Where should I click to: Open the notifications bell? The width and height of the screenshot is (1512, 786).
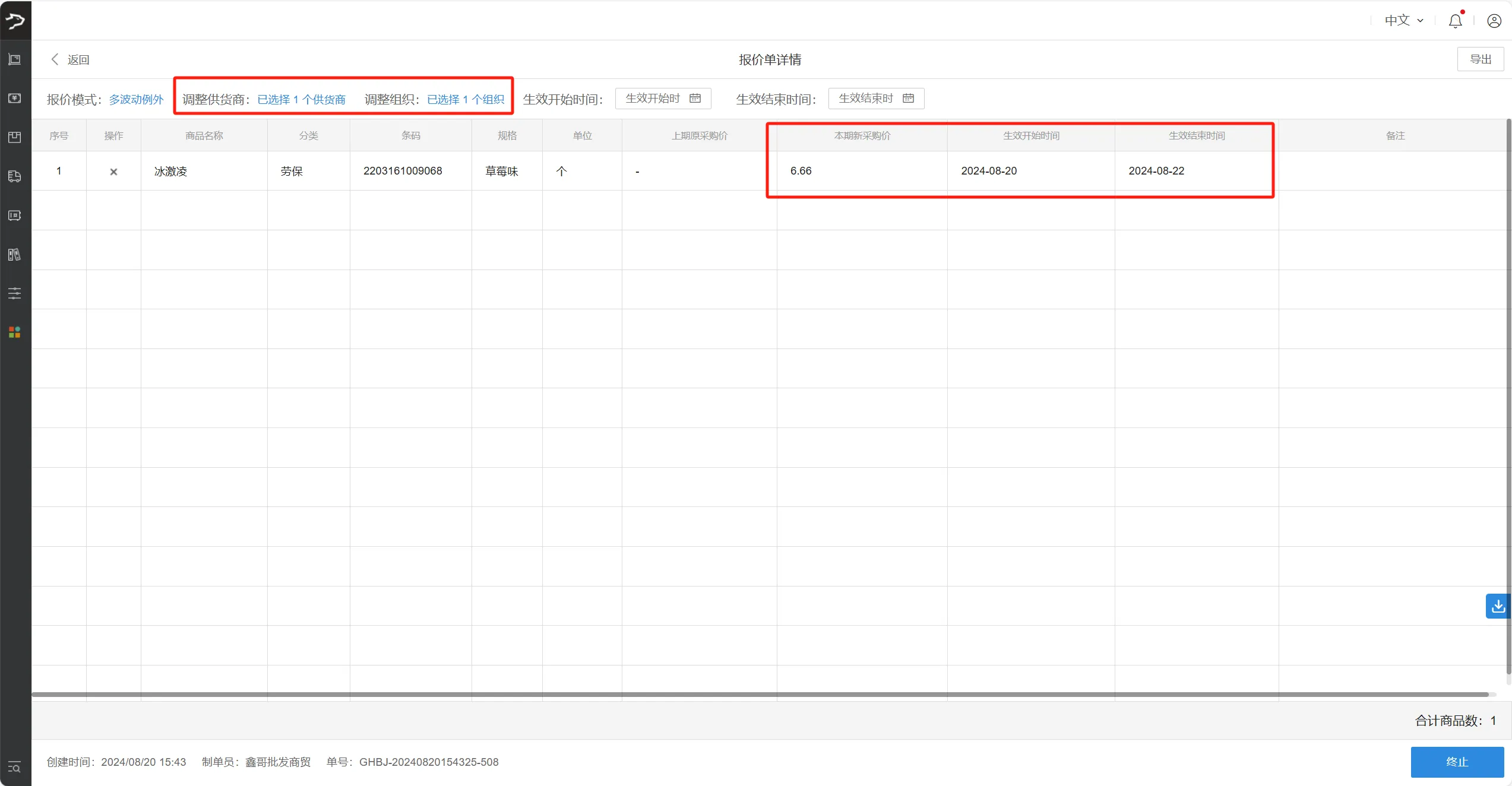click(1456, 20)
